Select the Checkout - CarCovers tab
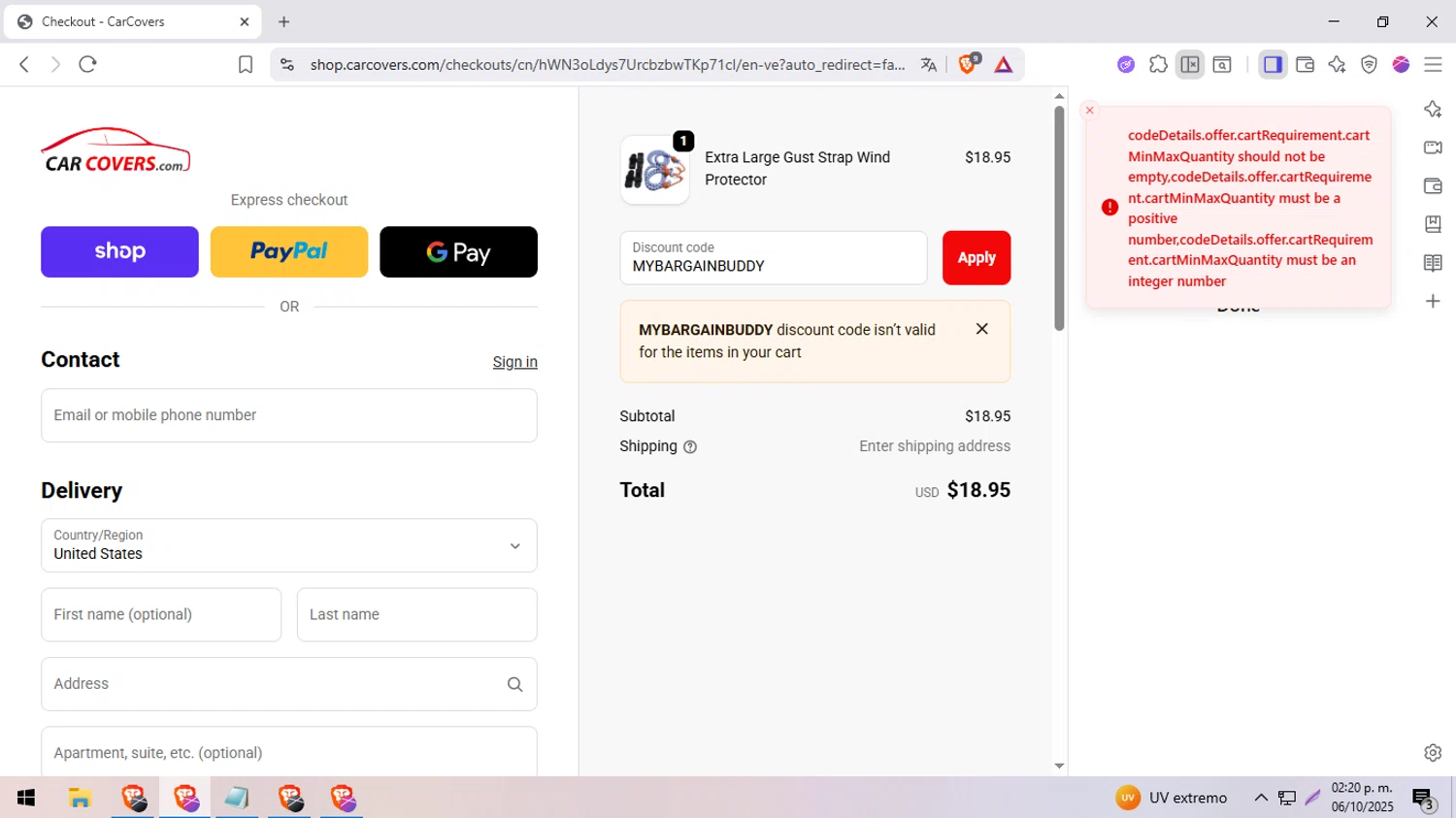 click(x=133, y=21)
